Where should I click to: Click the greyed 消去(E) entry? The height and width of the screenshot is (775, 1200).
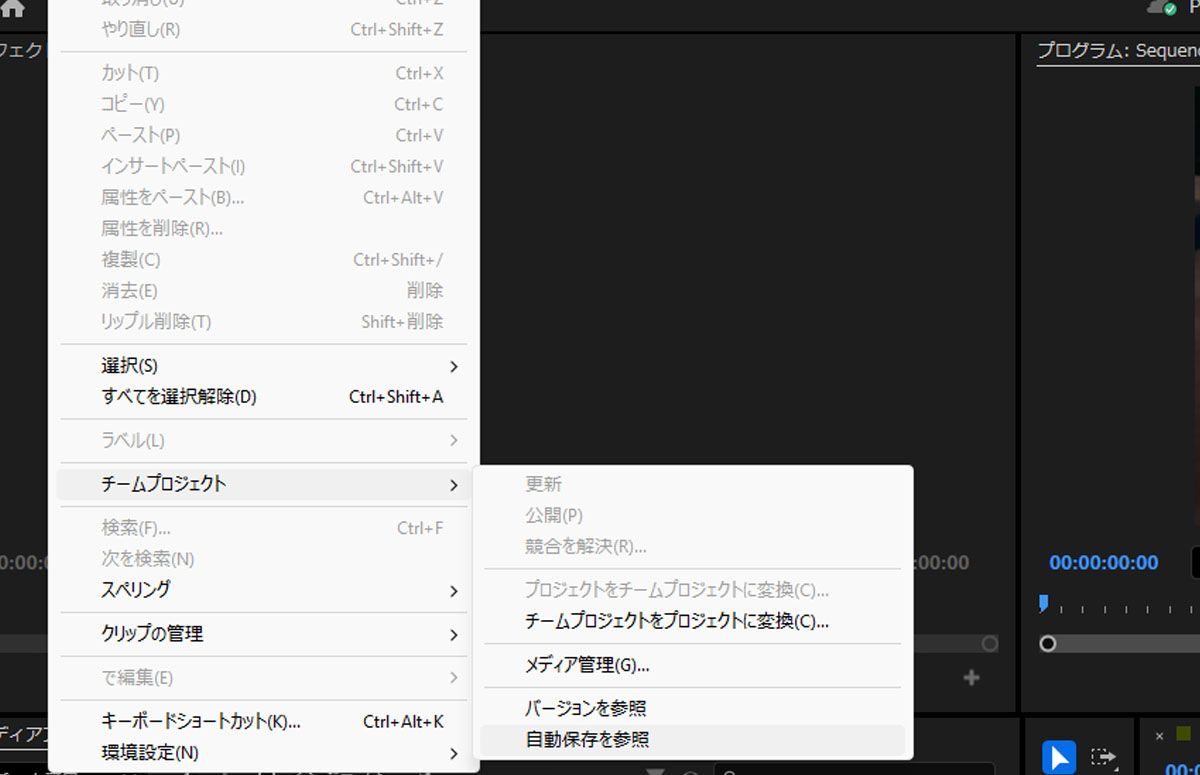tap(264, 291)
